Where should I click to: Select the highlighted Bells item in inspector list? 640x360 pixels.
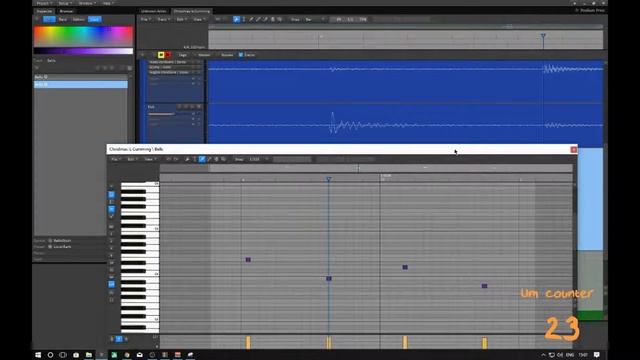click(80, 84)
